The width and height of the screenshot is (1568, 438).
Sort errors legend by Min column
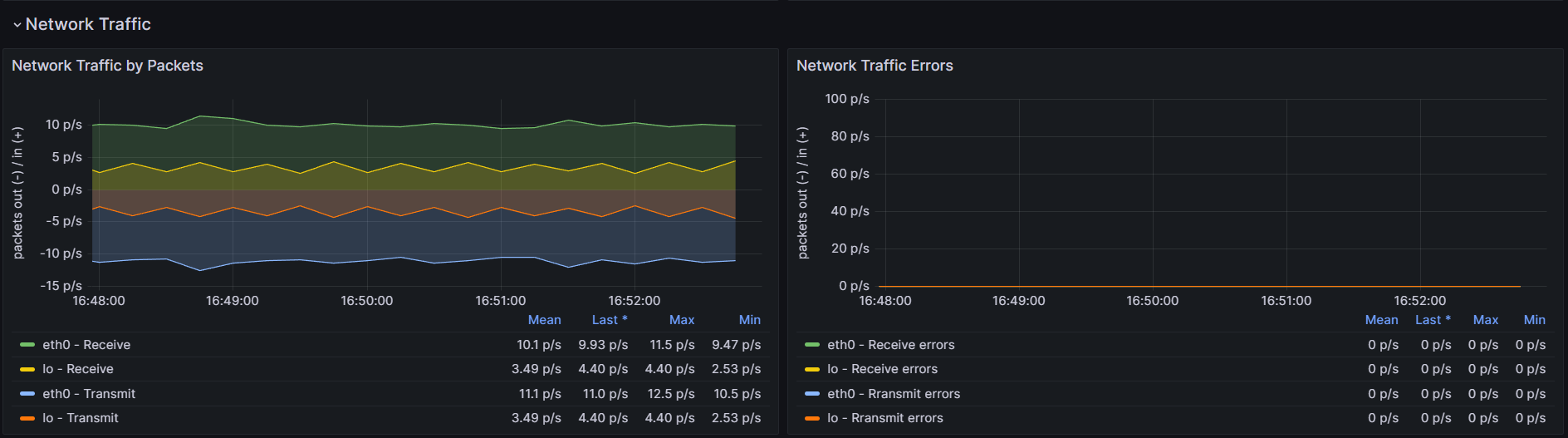pos(1535,320)
